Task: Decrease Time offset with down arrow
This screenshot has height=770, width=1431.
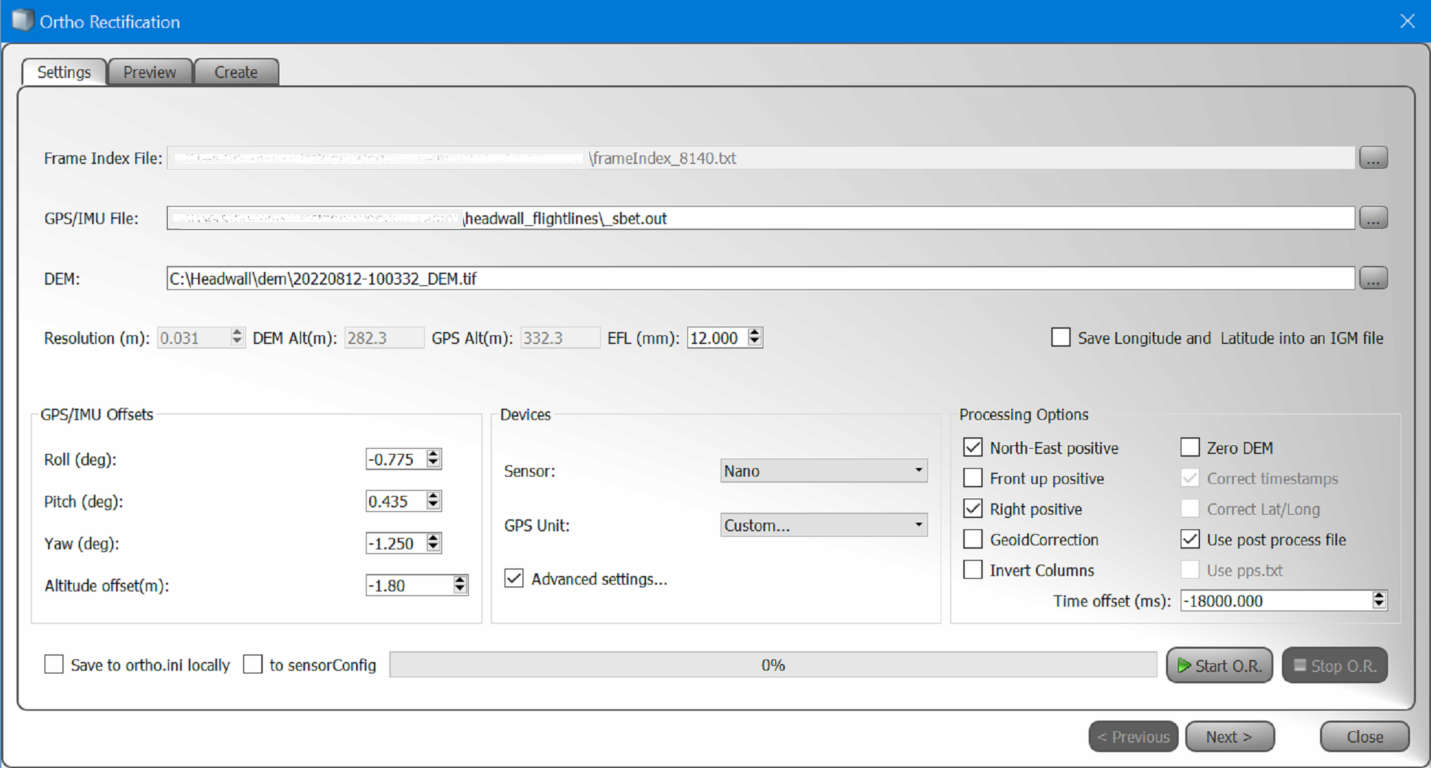Action: [x=1379, y=605]
